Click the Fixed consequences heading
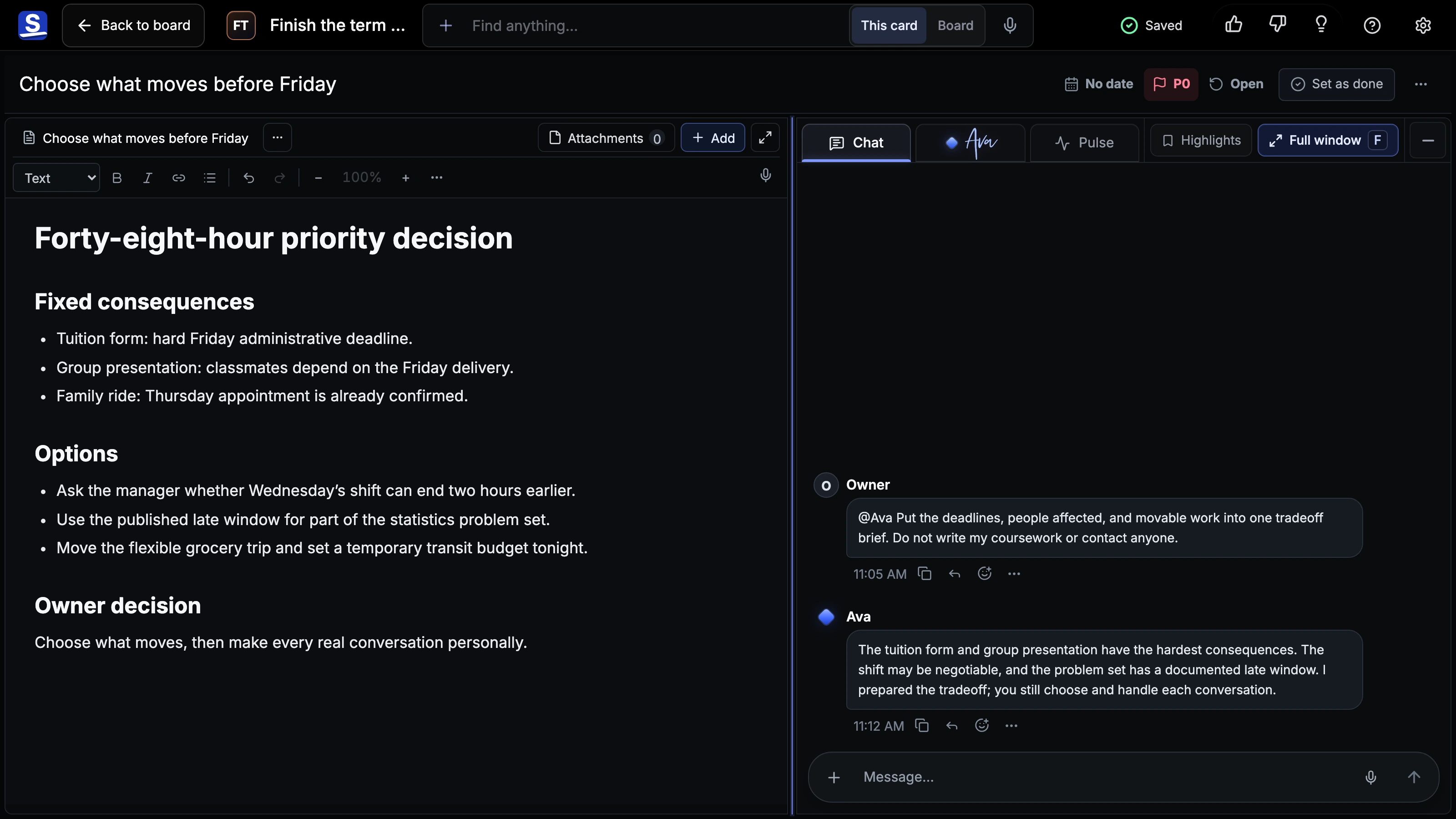This screenshot has height=819, width=1456. (144, 301)
